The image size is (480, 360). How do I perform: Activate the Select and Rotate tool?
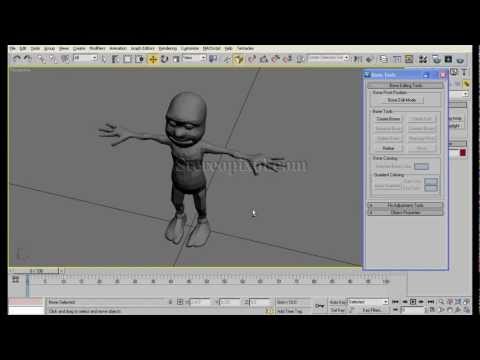click(x=165, y=59)
